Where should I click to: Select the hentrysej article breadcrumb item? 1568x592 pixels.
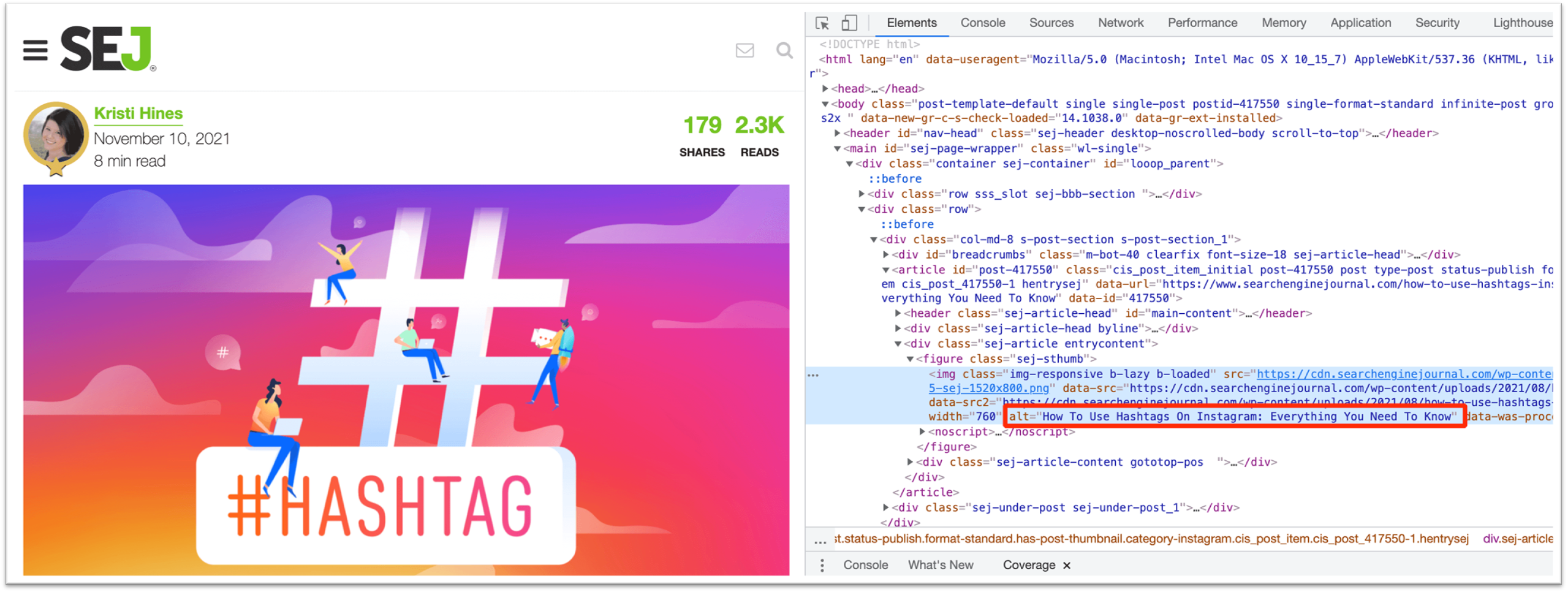point(1151,539)
